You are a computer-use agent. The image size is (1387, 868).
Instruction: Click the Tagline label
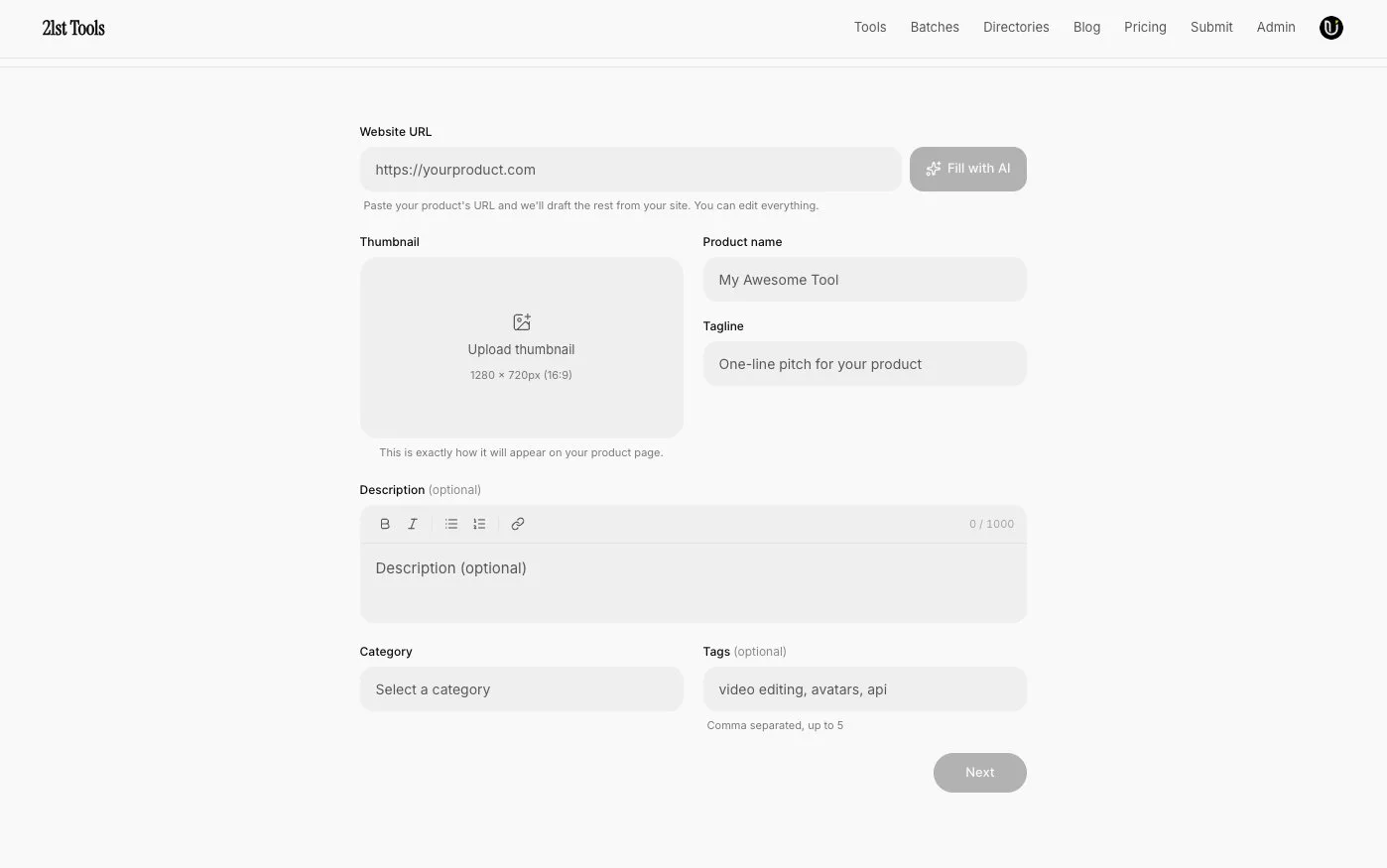(x=723, y=326)
